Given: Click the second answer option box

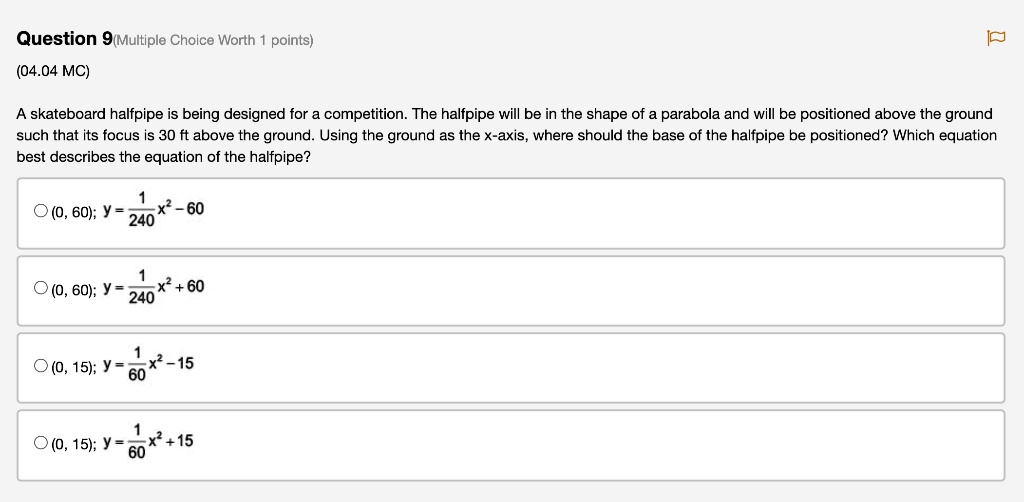Looking at the screenshot, I should click(x=511, y=291).
